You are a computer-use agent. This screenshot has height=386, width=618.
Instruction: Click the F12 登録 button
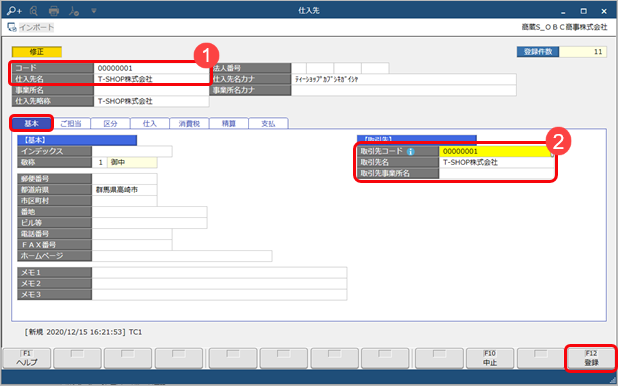pos(591,358)
